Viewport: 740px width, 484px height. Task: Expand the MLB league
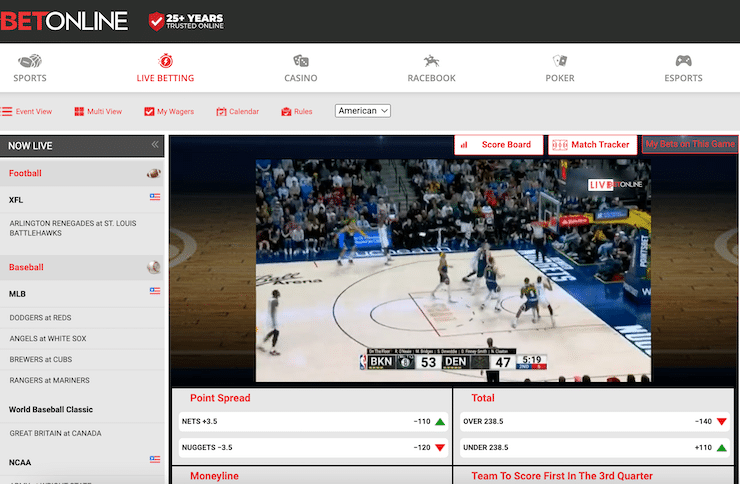82,293
